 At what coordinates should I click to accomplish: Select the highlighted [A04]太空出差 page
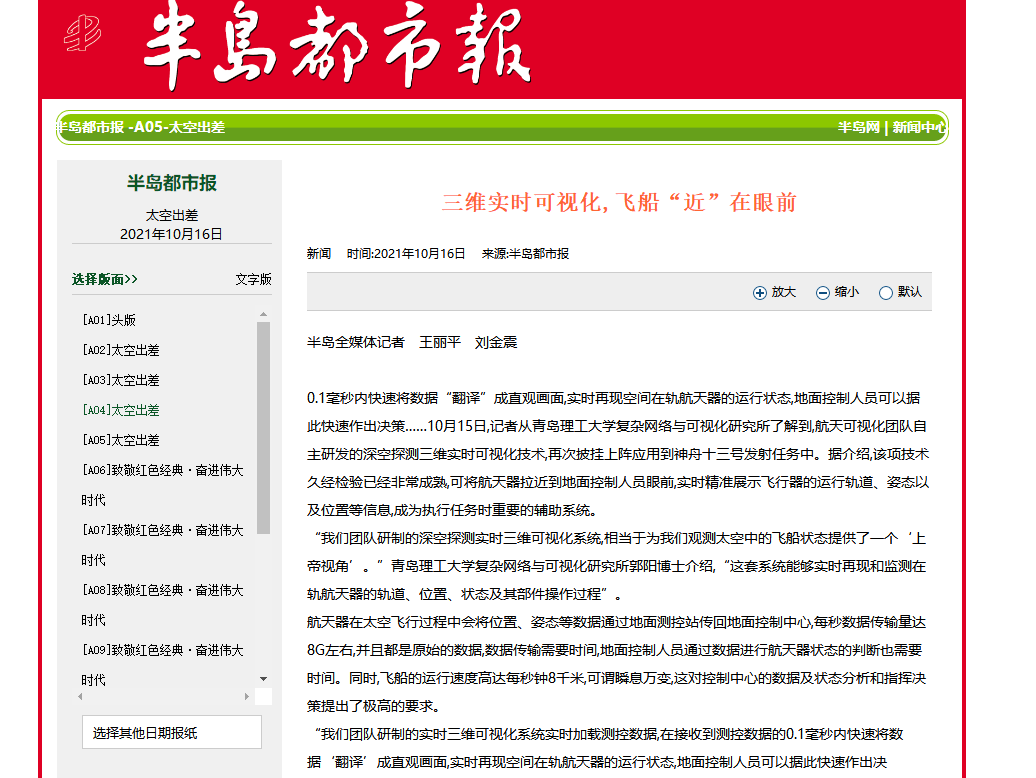121,410
